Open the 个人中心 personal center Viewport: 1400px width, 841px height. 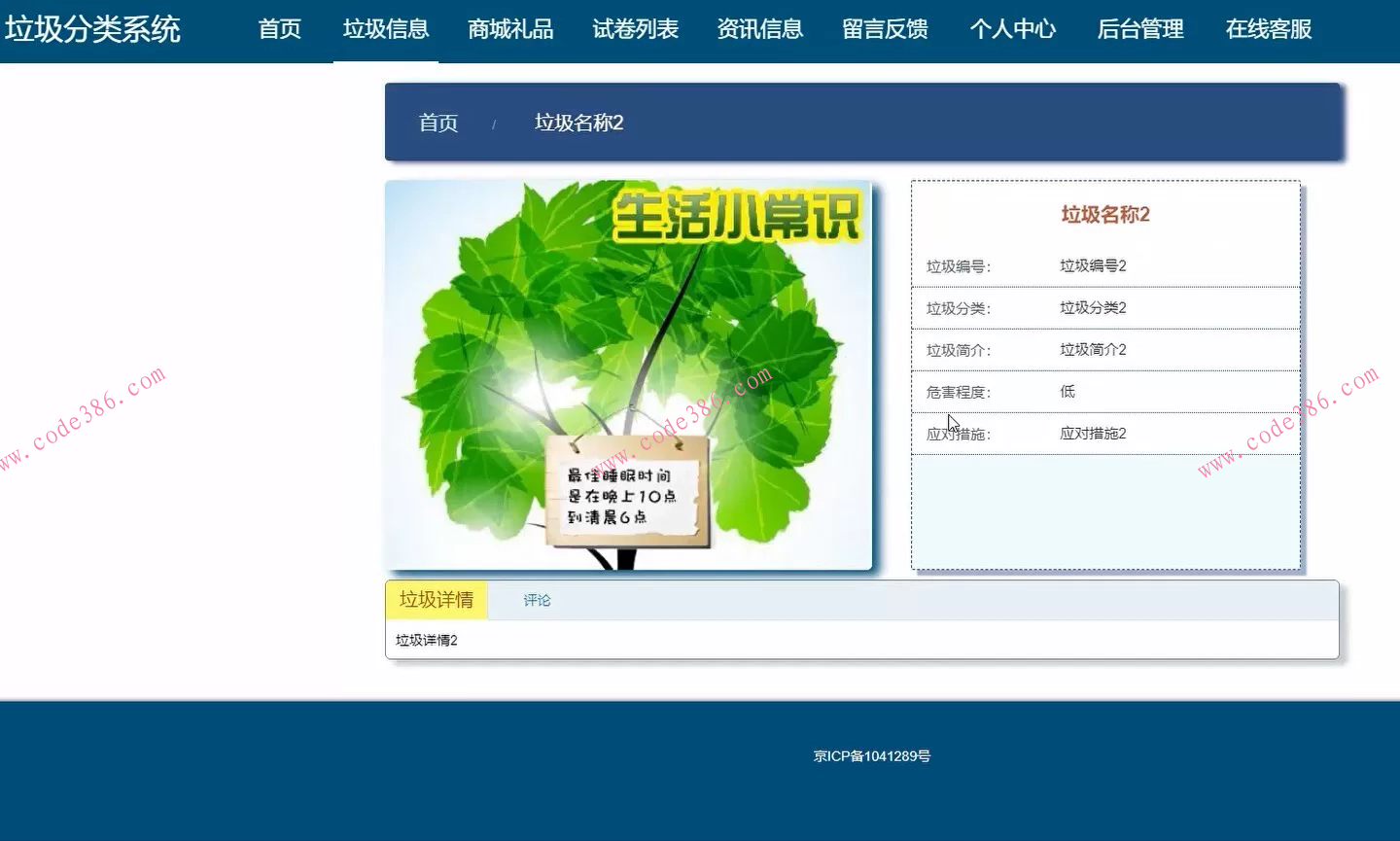click(x=1013, y=29)
